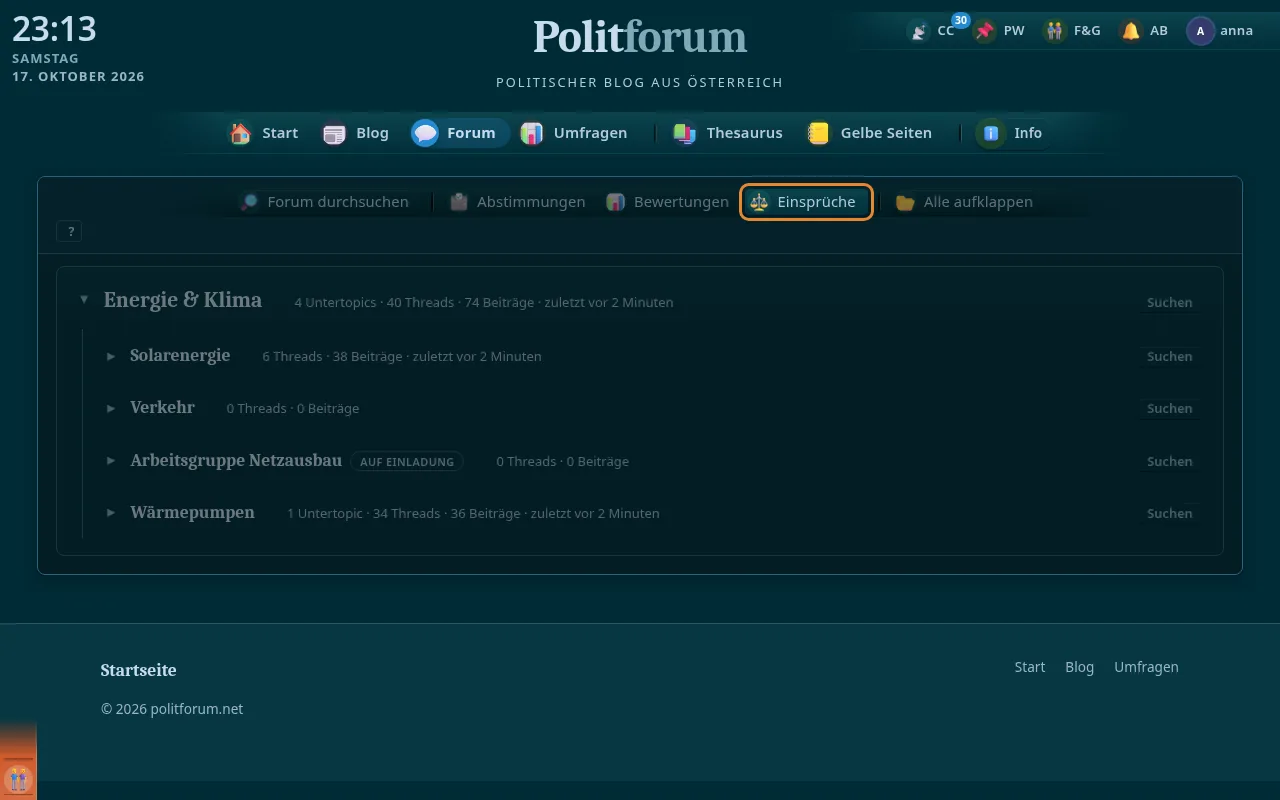
Task: Click the Forum speech bubble icon
Action: [x=426, y=133]
